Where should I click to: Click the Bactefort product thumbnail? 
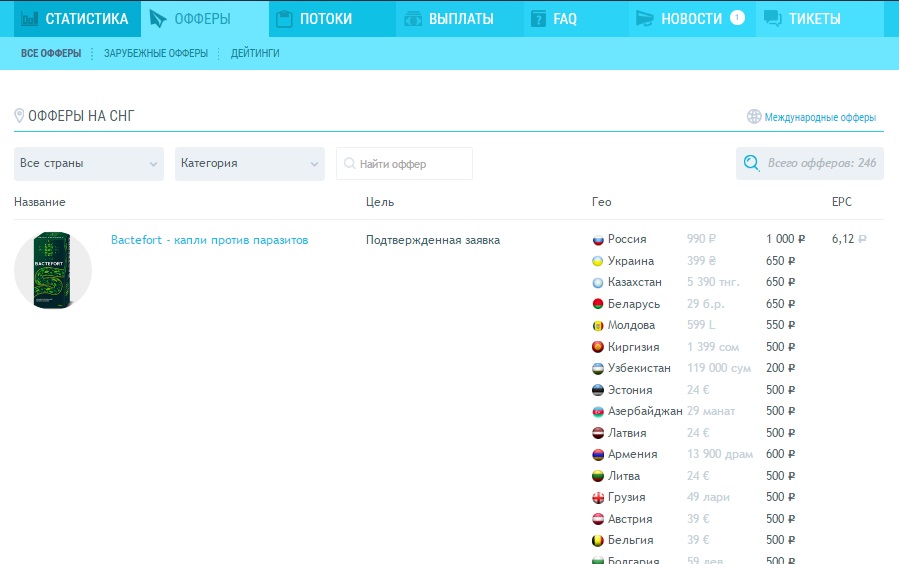pyautogui.click(x=53, y=271)
